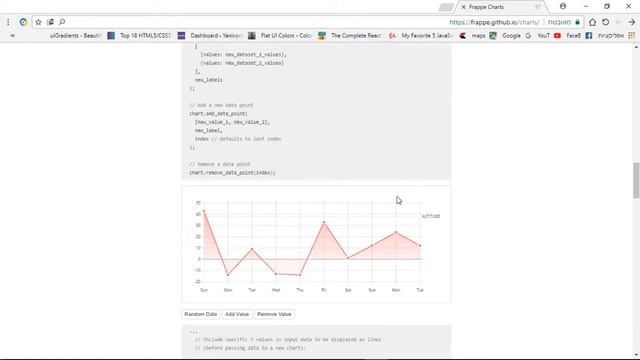This screenshot has width=640, height=360.
Task: Click the Altitude legend label on the chart
Action: point(431,216)
